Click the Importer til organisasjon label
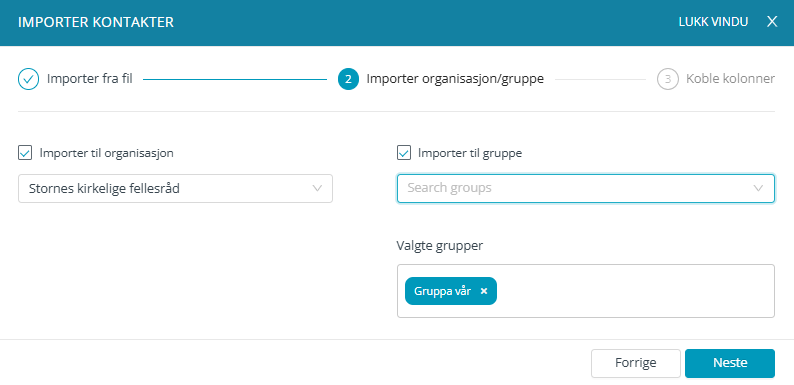 tap(106, 153)
